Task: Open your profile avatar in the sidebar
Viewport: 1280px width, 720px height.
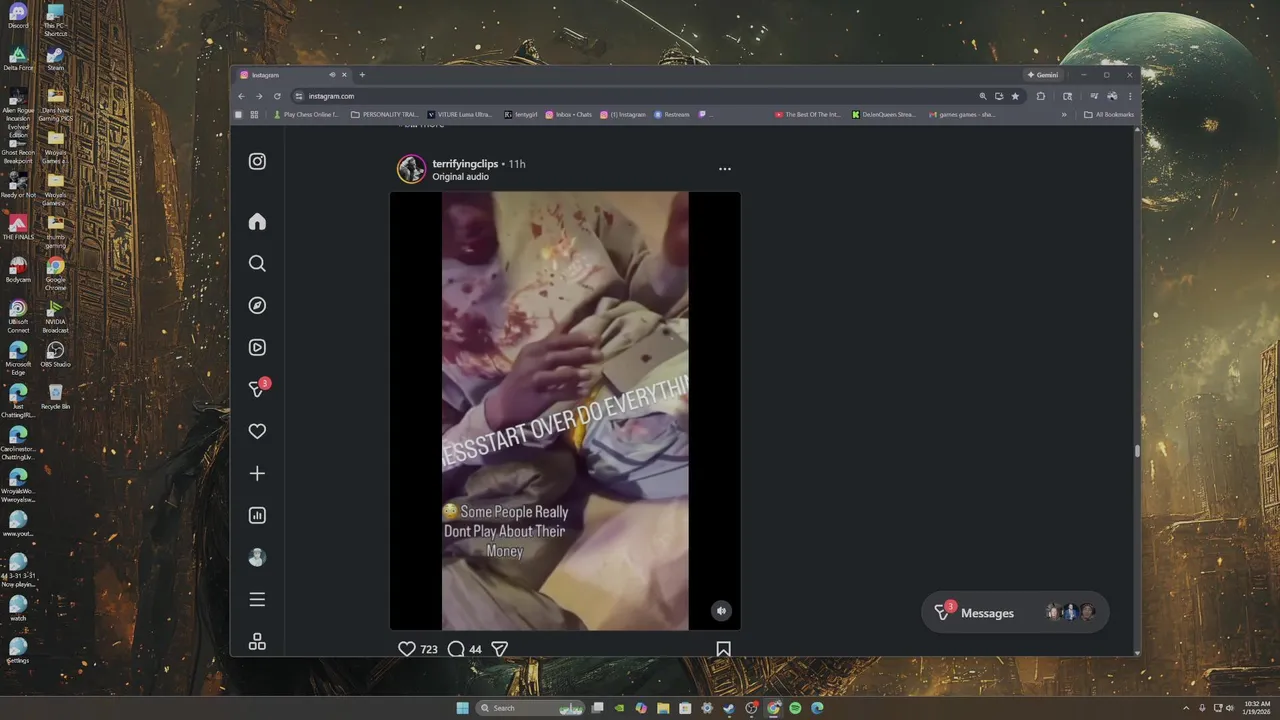Action: pos(257,557)
